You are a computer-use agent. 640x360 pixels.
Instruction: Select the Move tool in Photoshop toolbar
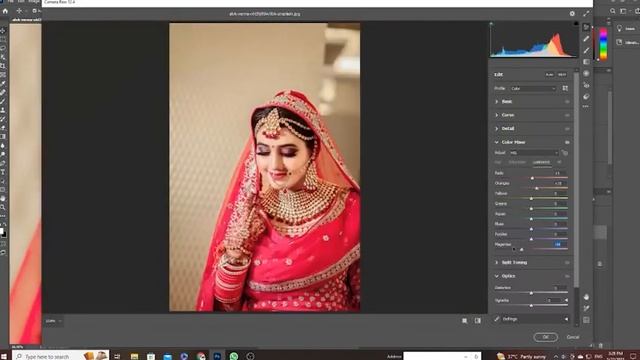pos(3,31)
